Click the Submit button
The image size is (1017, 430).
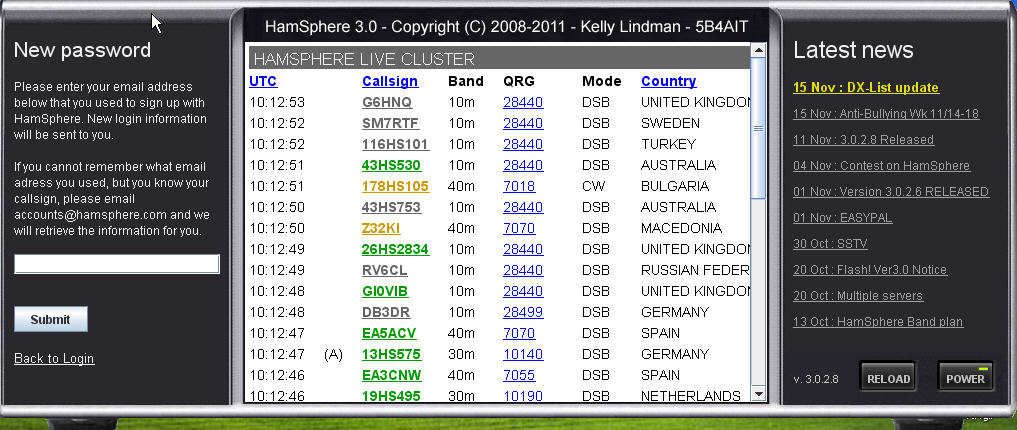click(x=50, y=320)
